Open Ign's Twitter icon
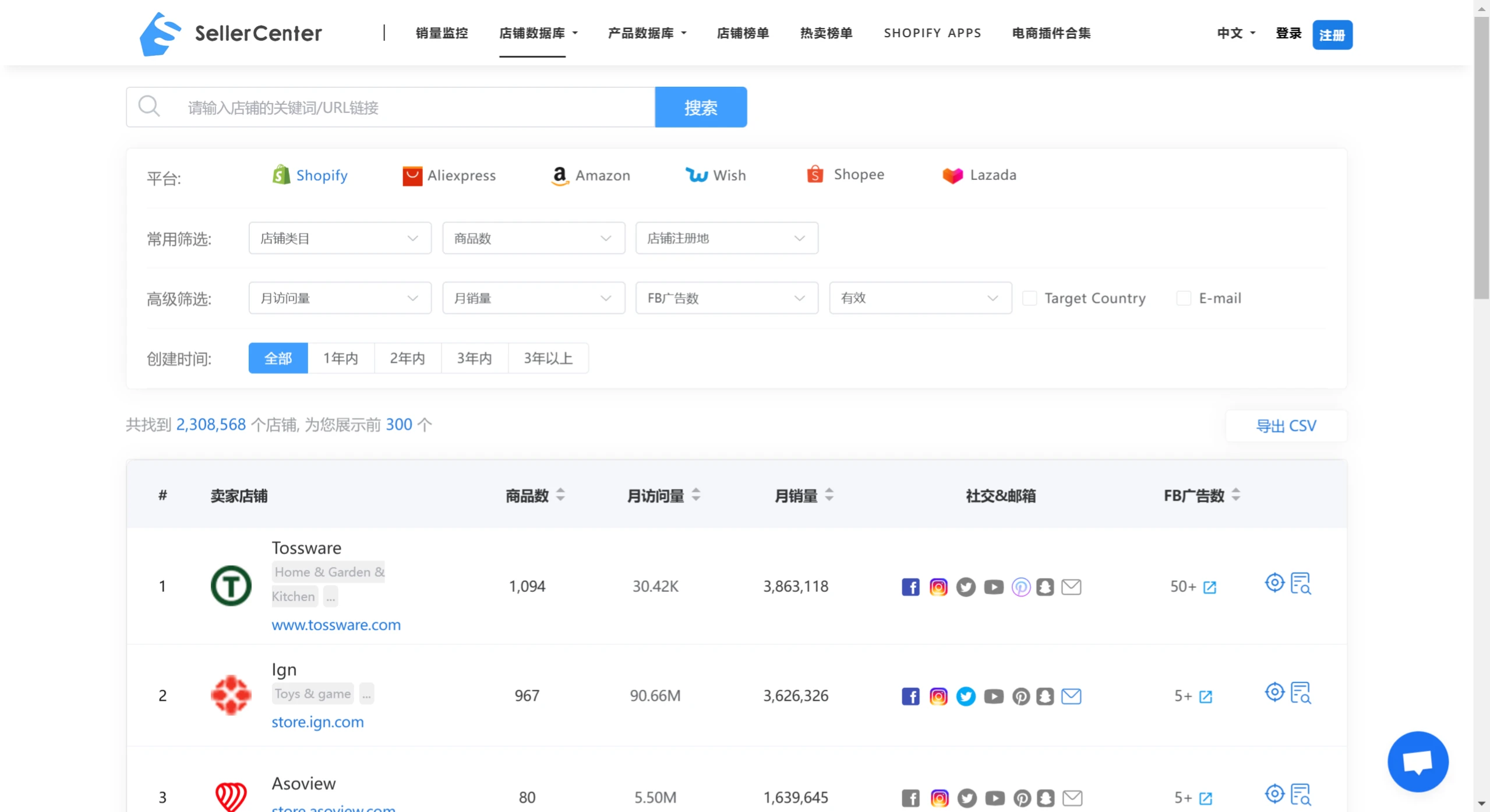The height and width of the screenshot is (812, 1490). (x=965, y=696)
